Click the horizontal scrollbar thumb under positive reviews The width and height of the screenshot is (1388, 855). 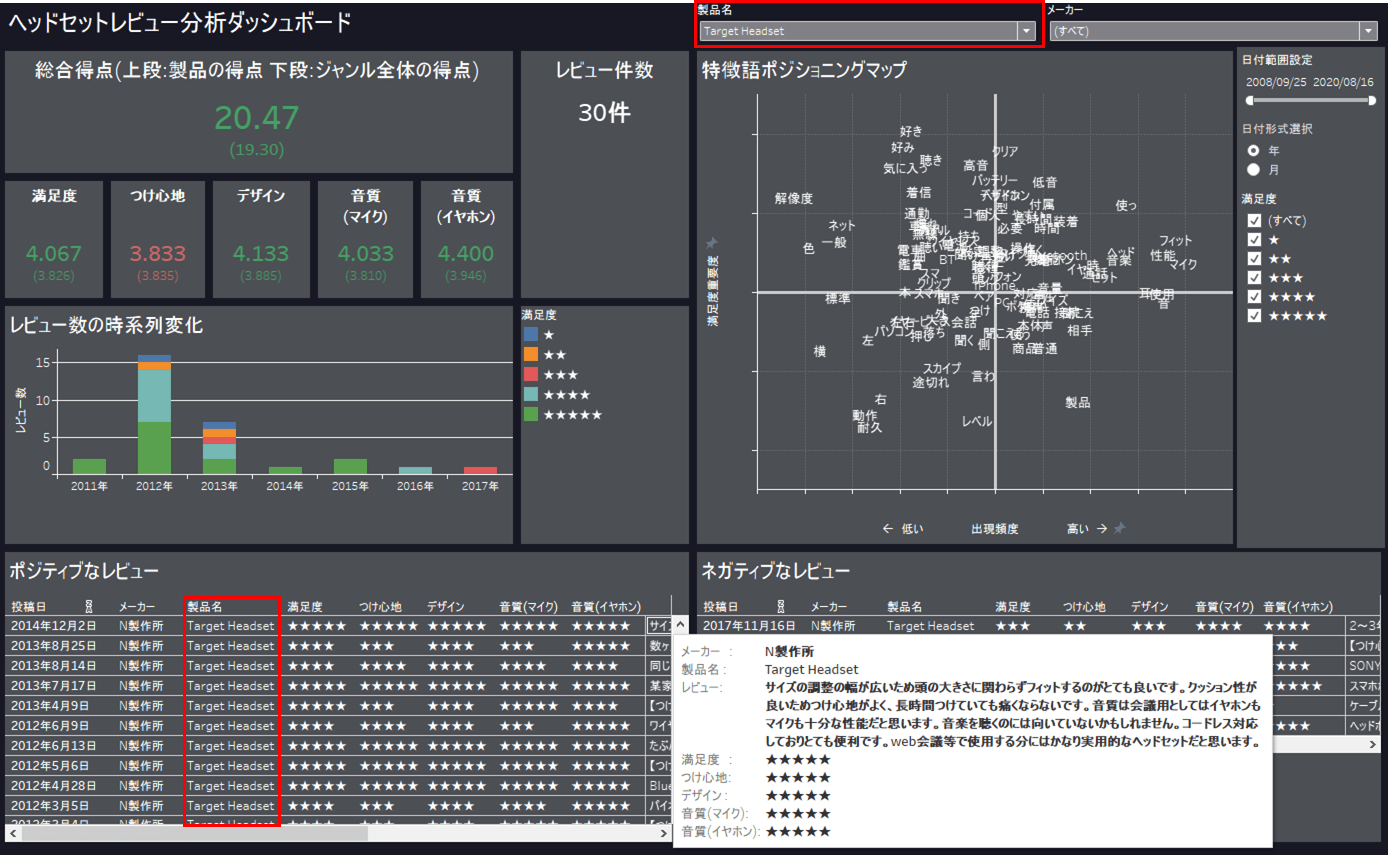coord(194,832)
